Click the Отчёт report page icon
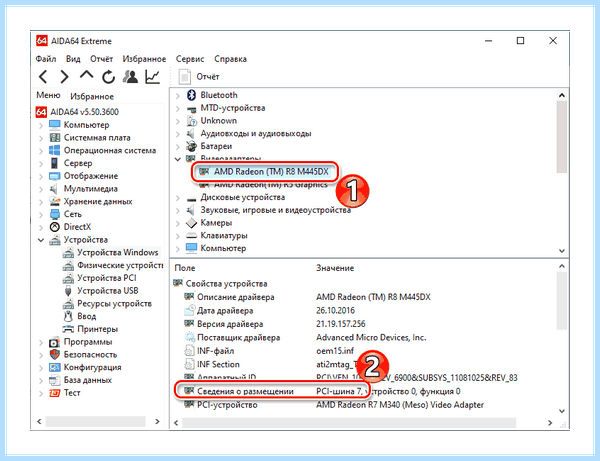The width and height of the screenshot is (600, 461). coord(184,77)
